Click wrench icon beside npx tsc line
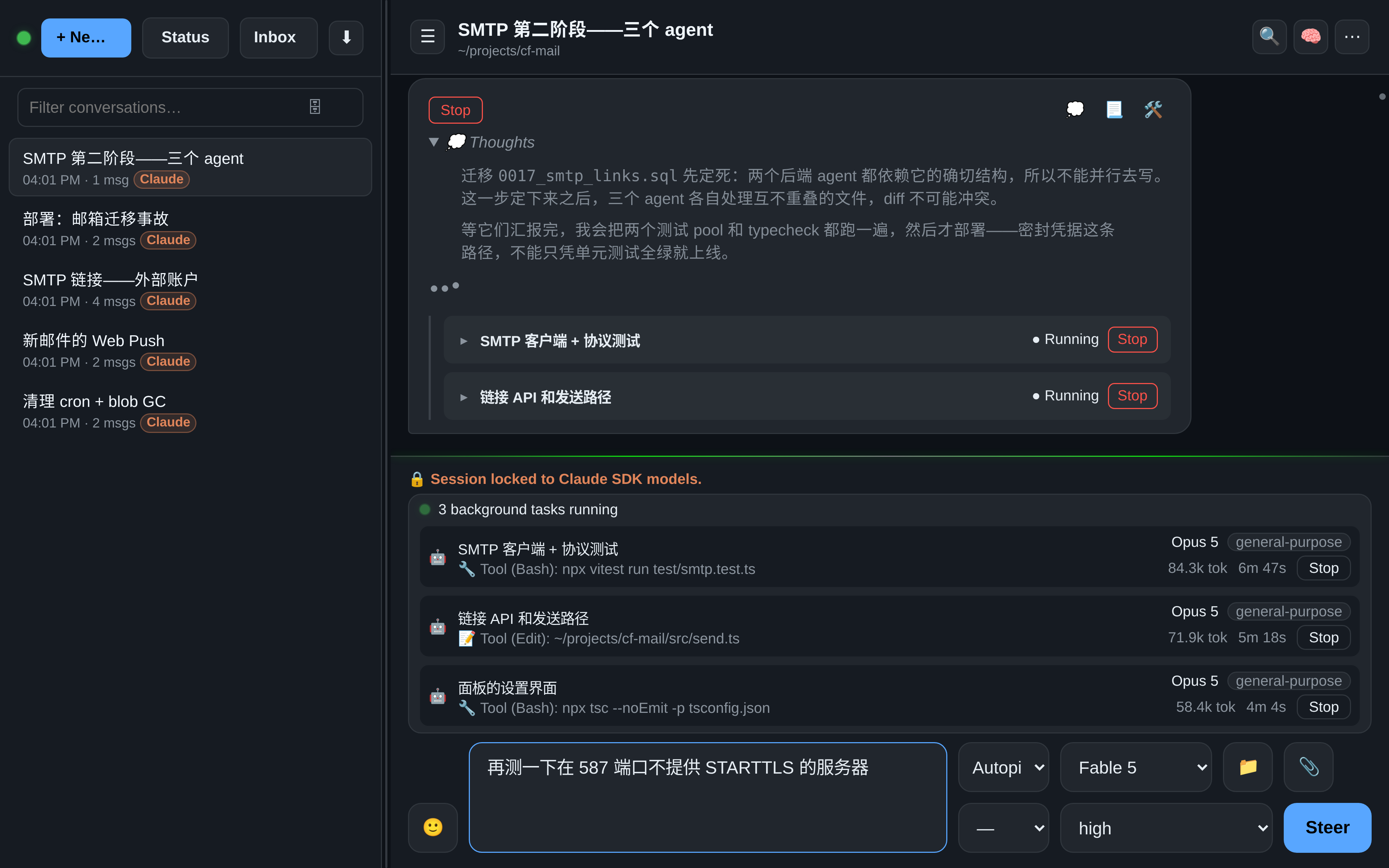1389x868 pixels. click(467, 708)
